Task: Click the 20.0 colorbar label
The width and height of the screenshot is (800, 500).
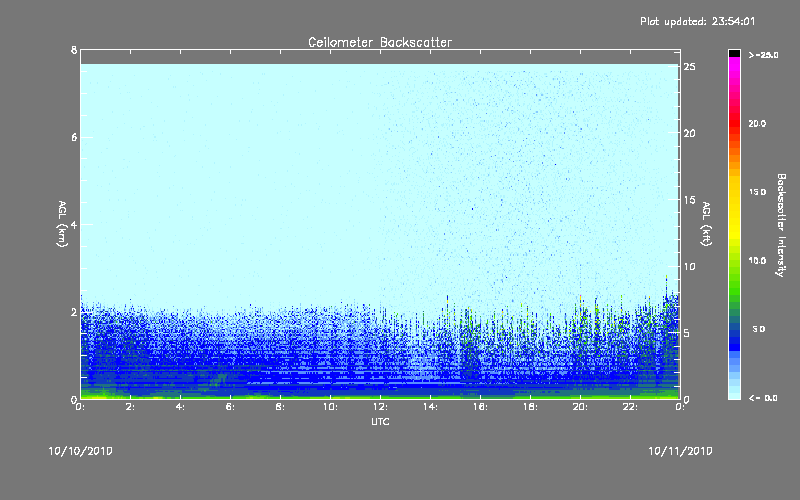Action: click(757, 123)
